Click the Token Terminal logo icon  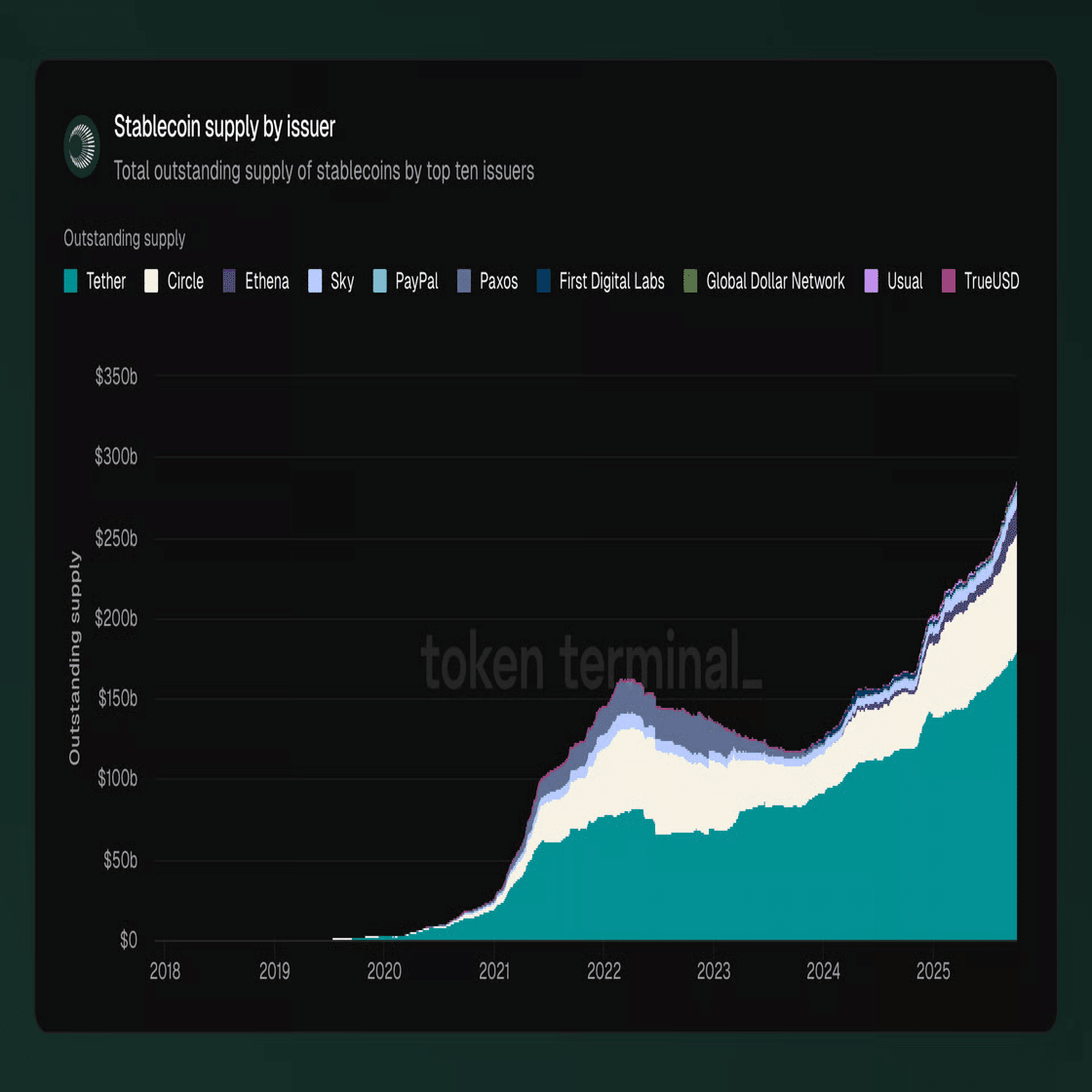pyautogui.click(x=82, y=146)
